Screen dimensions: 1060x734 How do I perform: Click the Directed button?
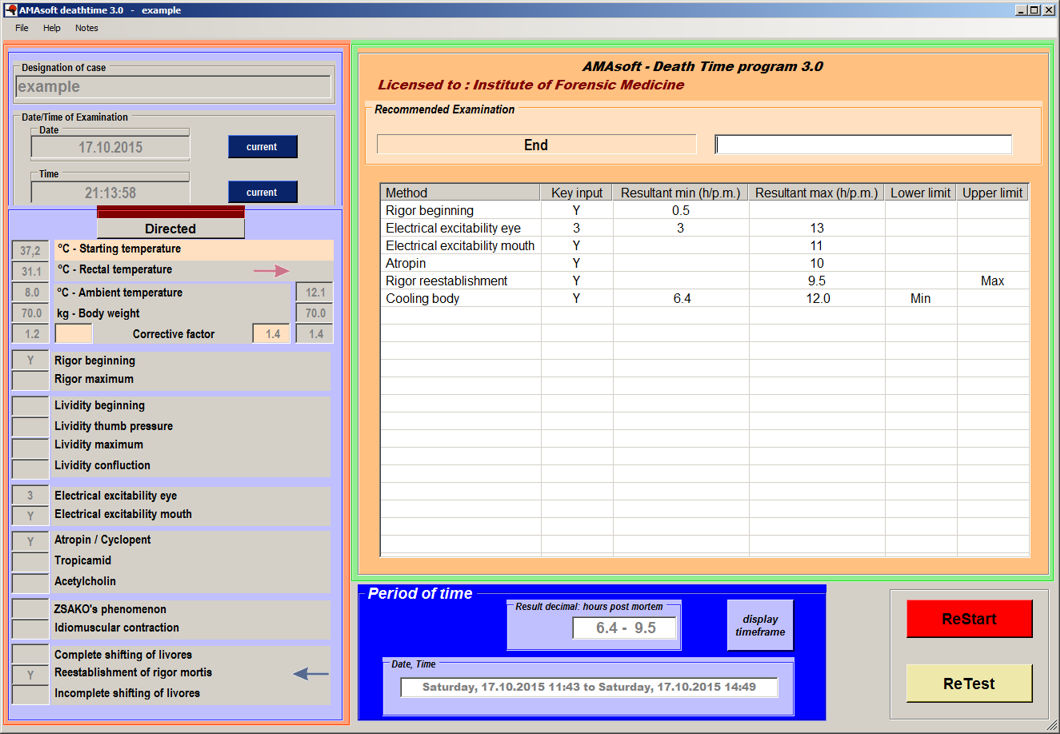170,228
